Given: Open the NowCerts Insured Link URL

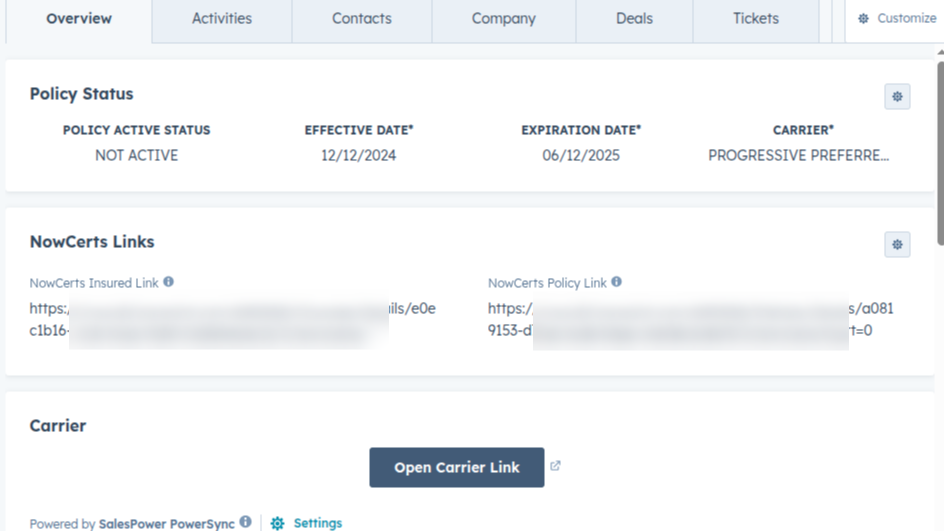Looking at the screenshot, I should click(x=232, y=319).
